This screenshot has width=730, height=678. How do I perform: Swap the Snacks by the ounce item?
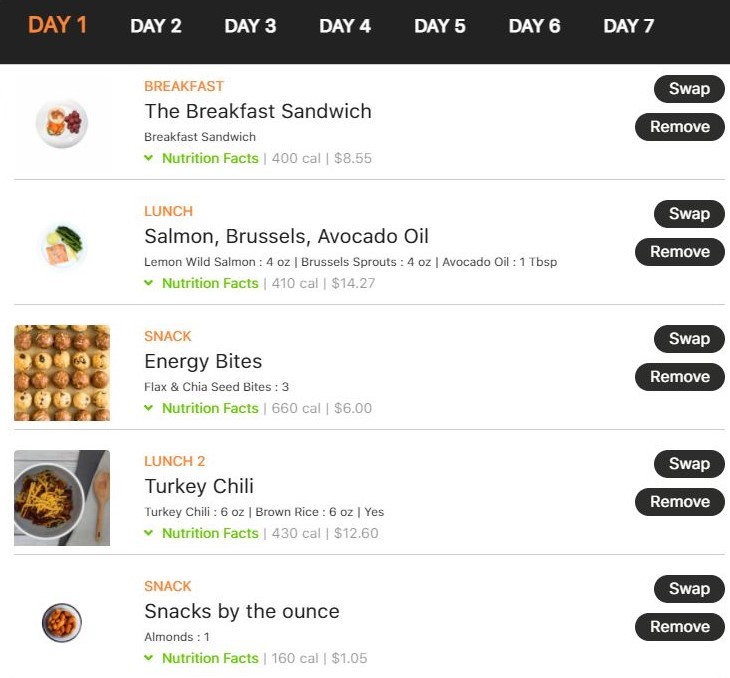[689, 589]
